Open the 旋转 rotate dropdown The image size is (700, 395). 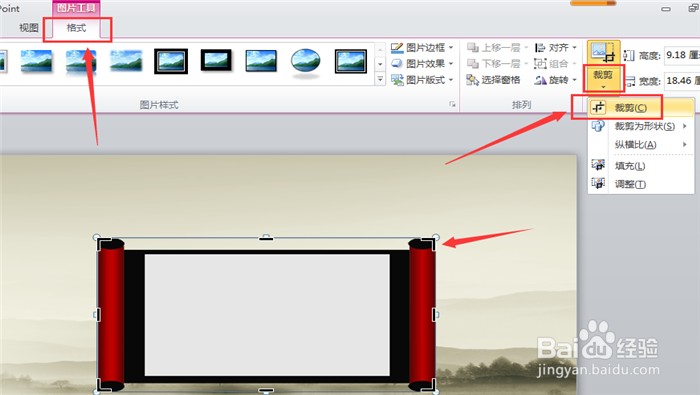[556, 80]
